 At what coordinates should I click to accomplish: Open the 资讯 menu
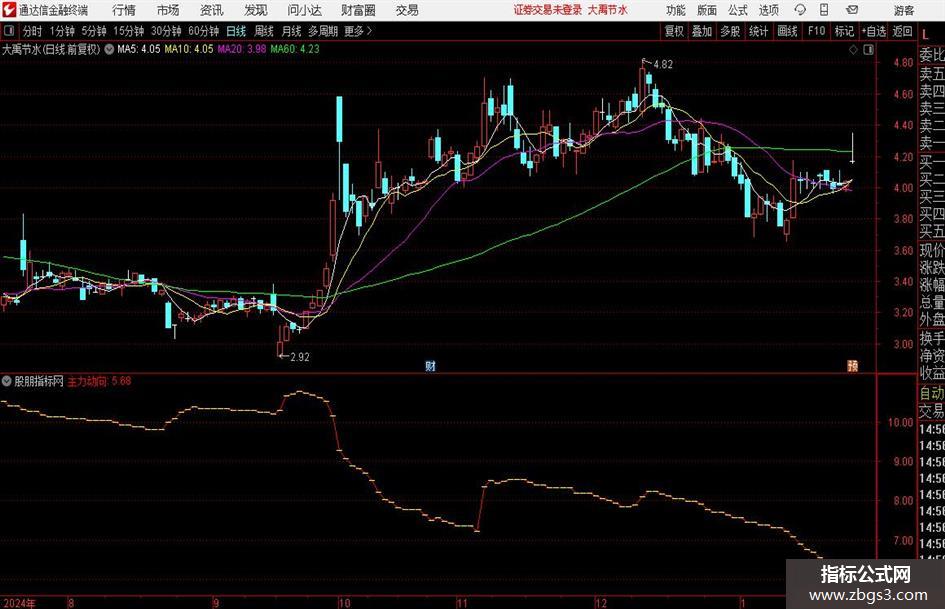coord(211,10)
